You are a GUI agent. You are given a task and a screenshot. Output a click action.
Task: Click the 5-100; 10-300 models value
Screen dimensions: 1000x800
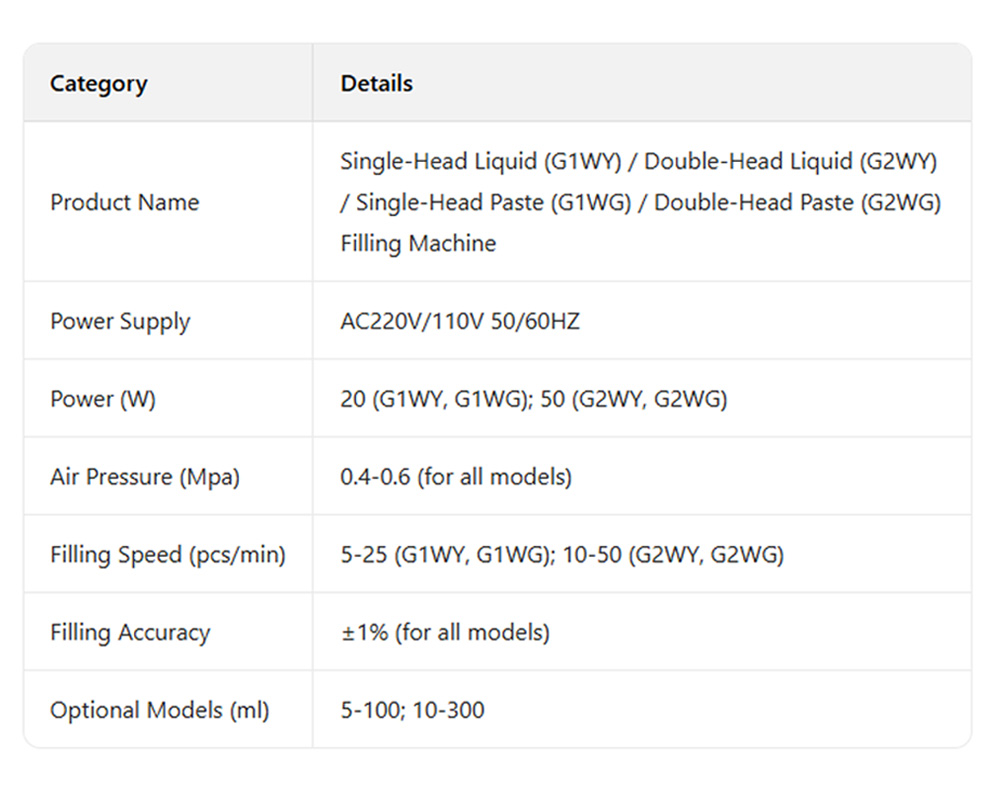[x=412, y=710]
